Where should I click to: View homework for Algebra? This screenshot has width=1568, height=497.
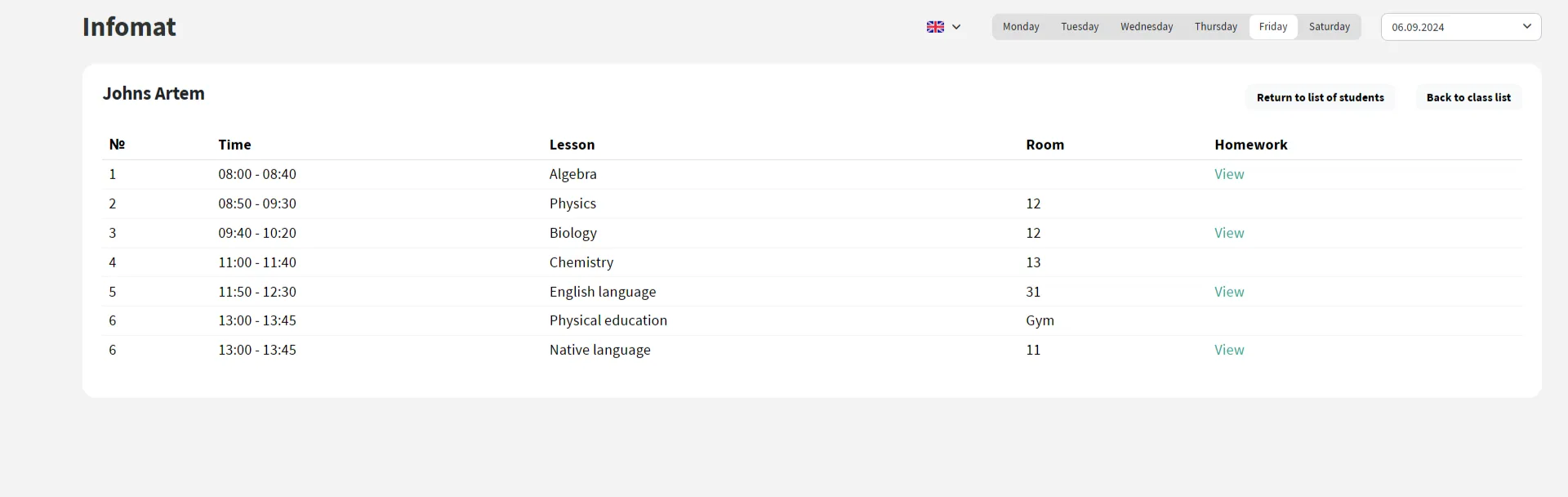pos(1228,174)
